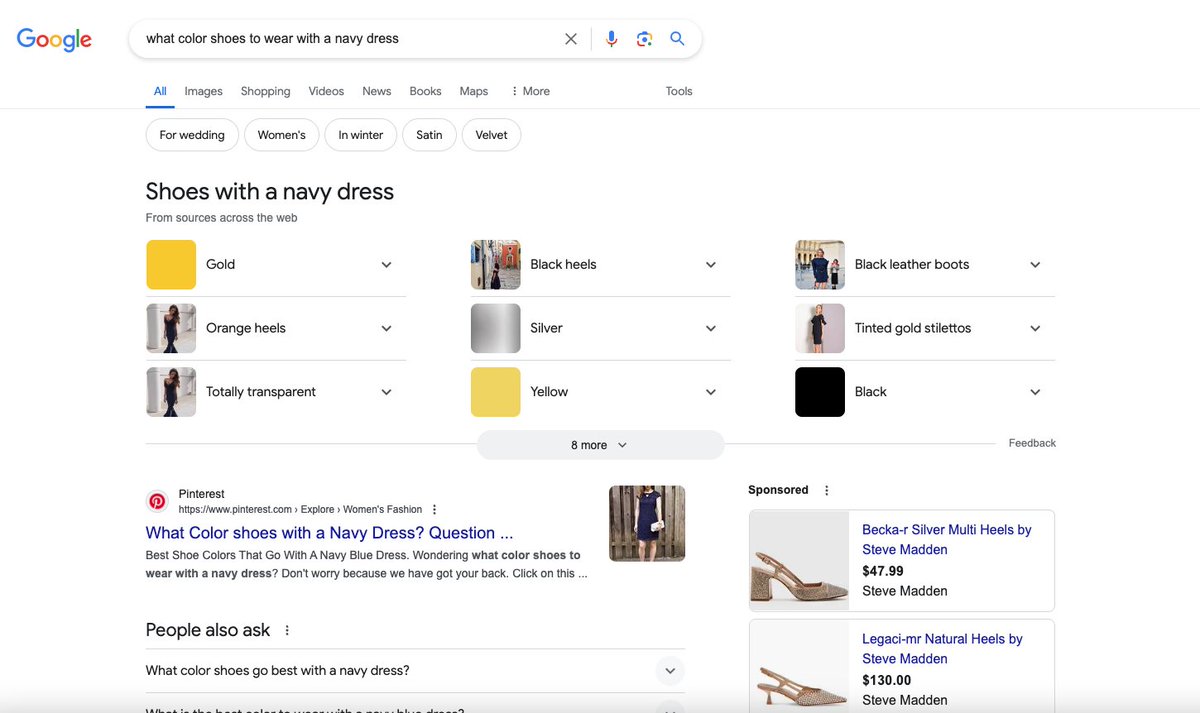Select the Velvet filter chip
Image resolution: width=1200 pixels, height=713 pixels.
pos(491,135)
